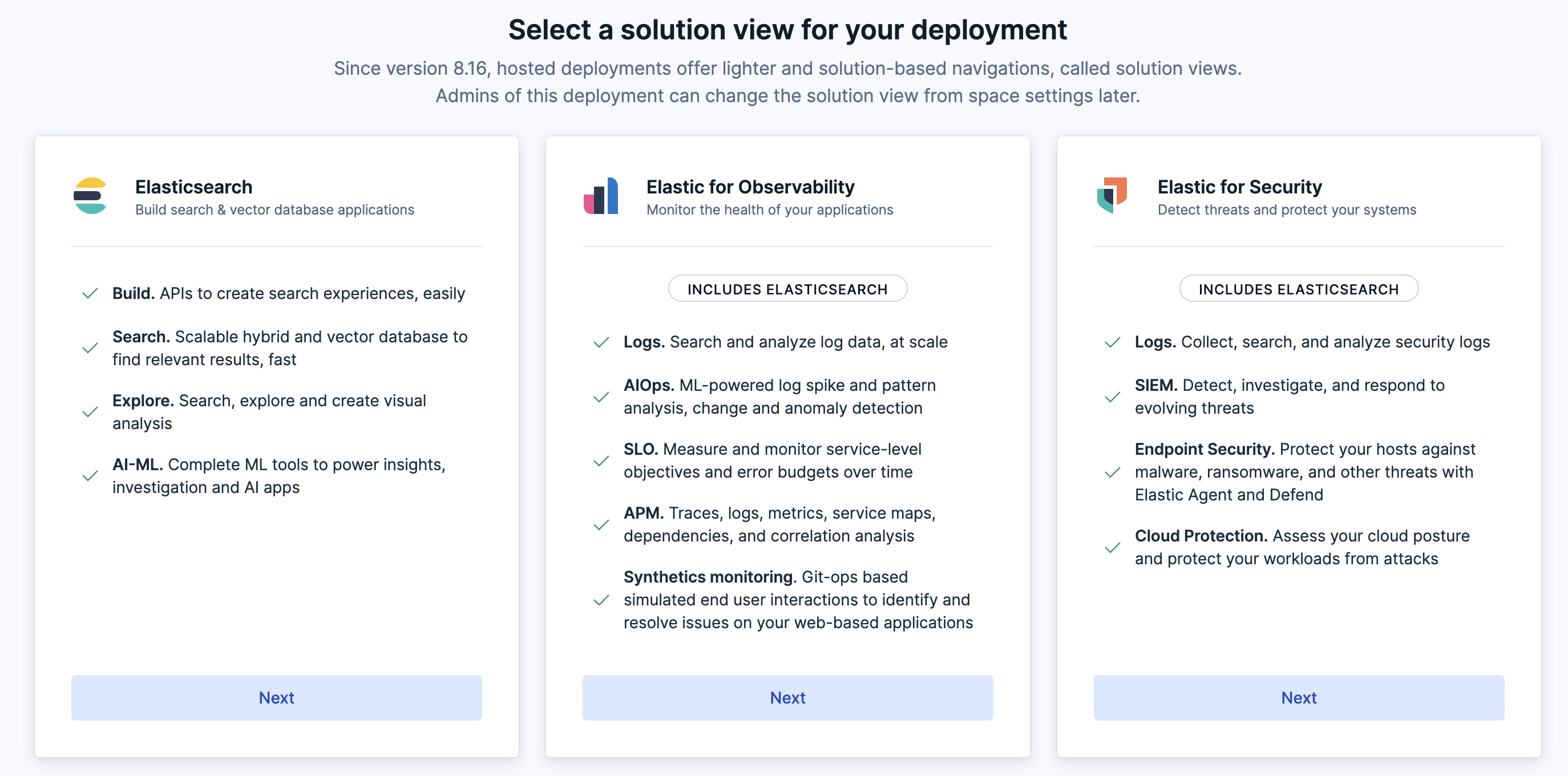Click checkmark beside Endpoint Security
Viewport: 1568px width, 776px height.
click(1113, 473)
